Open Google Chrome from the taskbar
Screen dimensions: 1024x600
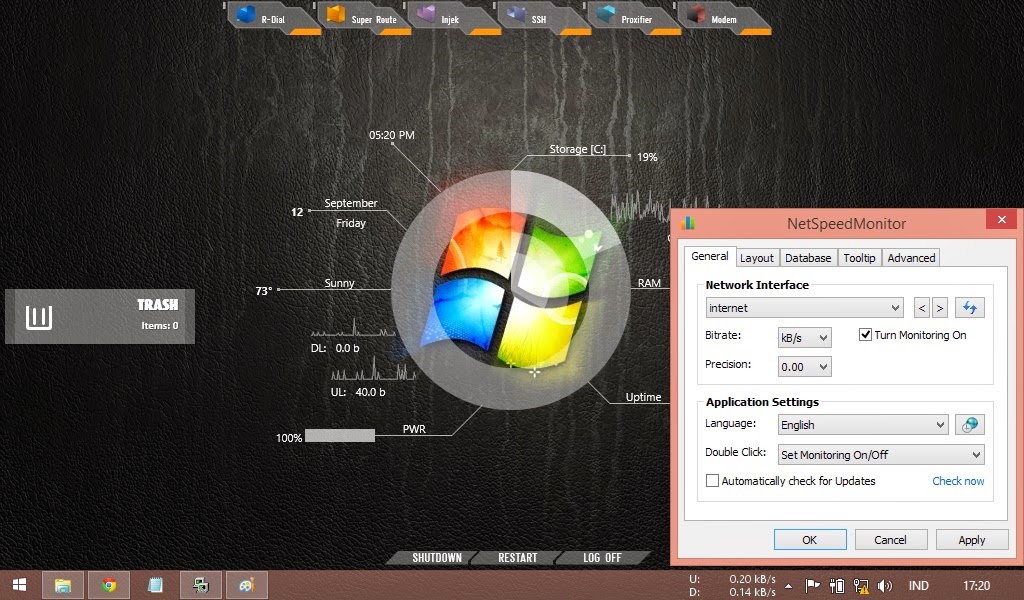click(109, 585)
